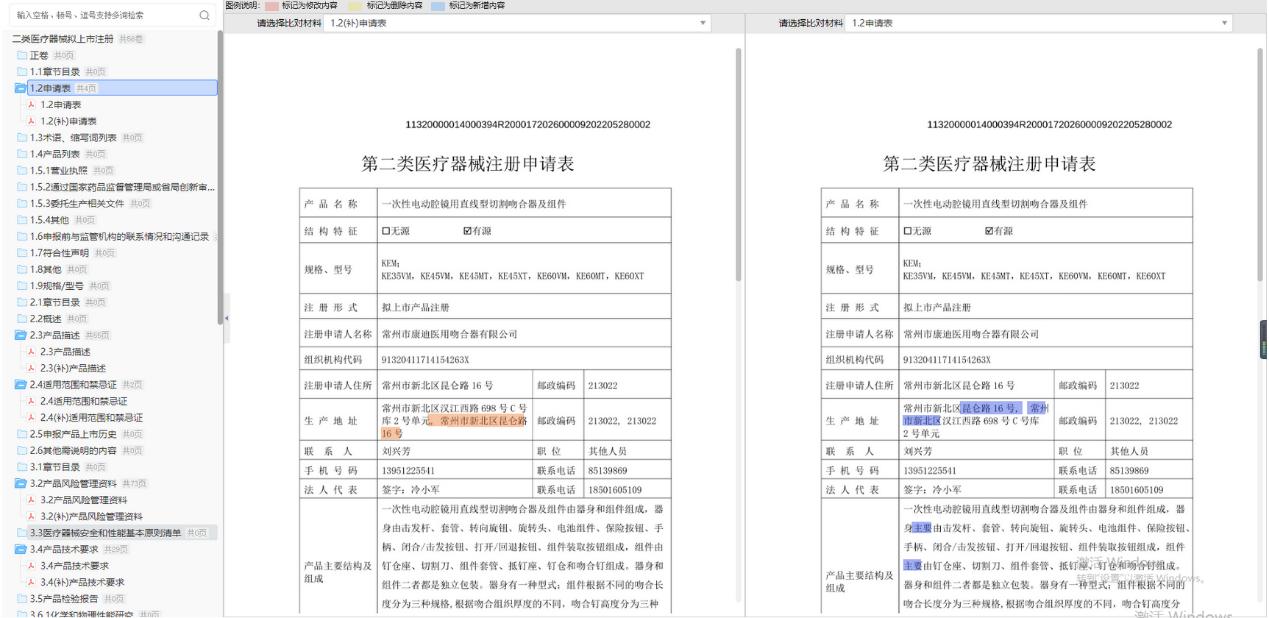The image size is (1269, 618).
Task: Select the 1.5.2通过国家药品监督管理局 folder
Action: coord(121,186)
